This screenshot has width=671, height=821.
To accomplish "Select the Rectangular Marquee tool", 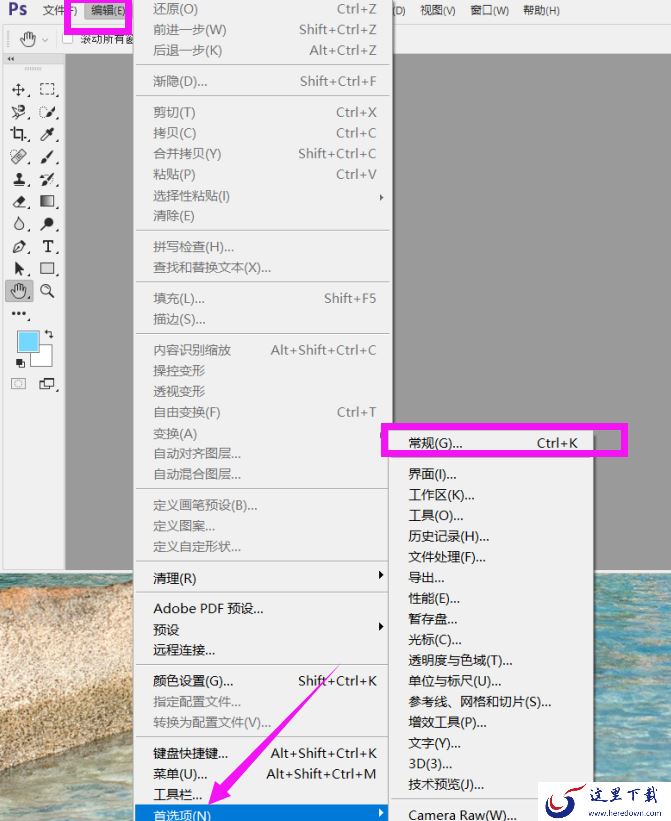I will (47, 90).
